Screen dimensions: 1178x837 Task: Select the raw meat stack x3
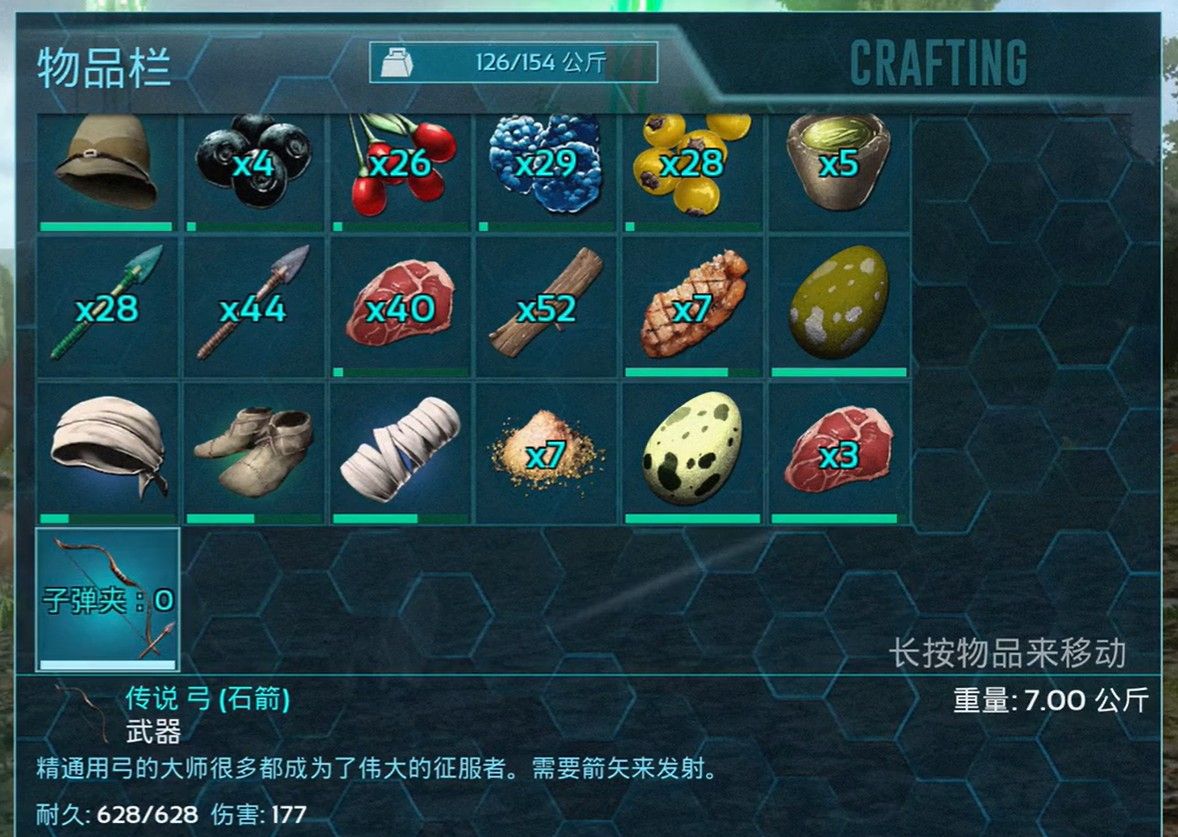(838, 453)
